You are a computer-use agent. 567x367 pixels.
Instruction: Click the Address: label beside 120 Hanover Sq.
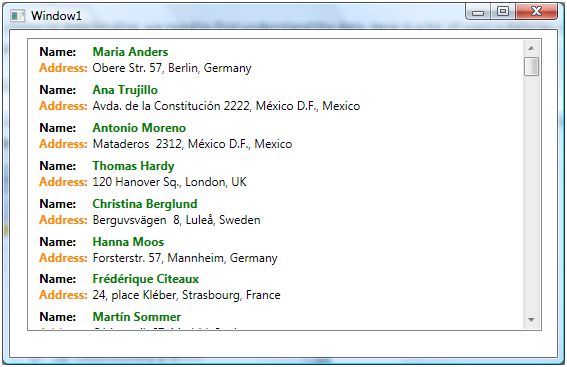[63, 182]
